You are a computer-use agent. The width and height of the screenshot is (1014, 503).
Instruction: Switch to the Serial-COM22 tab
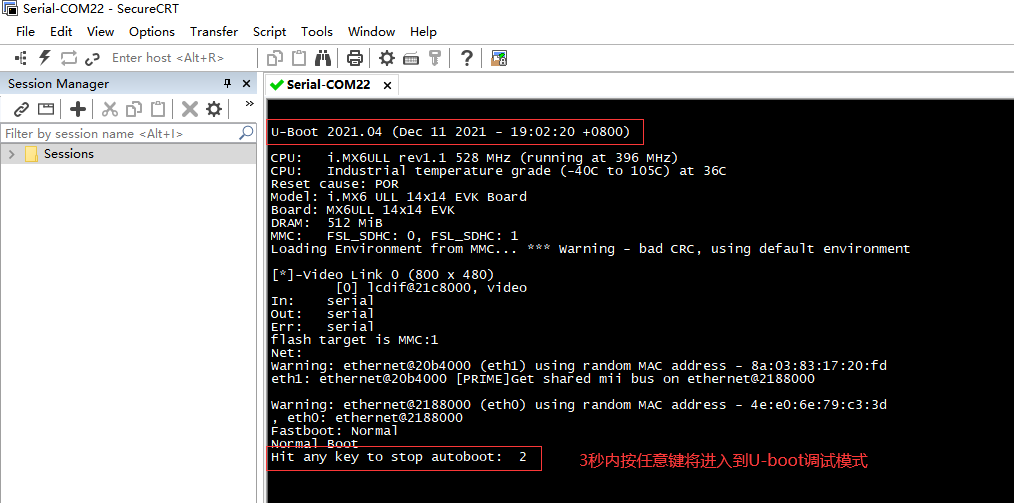pyautogui.click(x=328, y=85)
